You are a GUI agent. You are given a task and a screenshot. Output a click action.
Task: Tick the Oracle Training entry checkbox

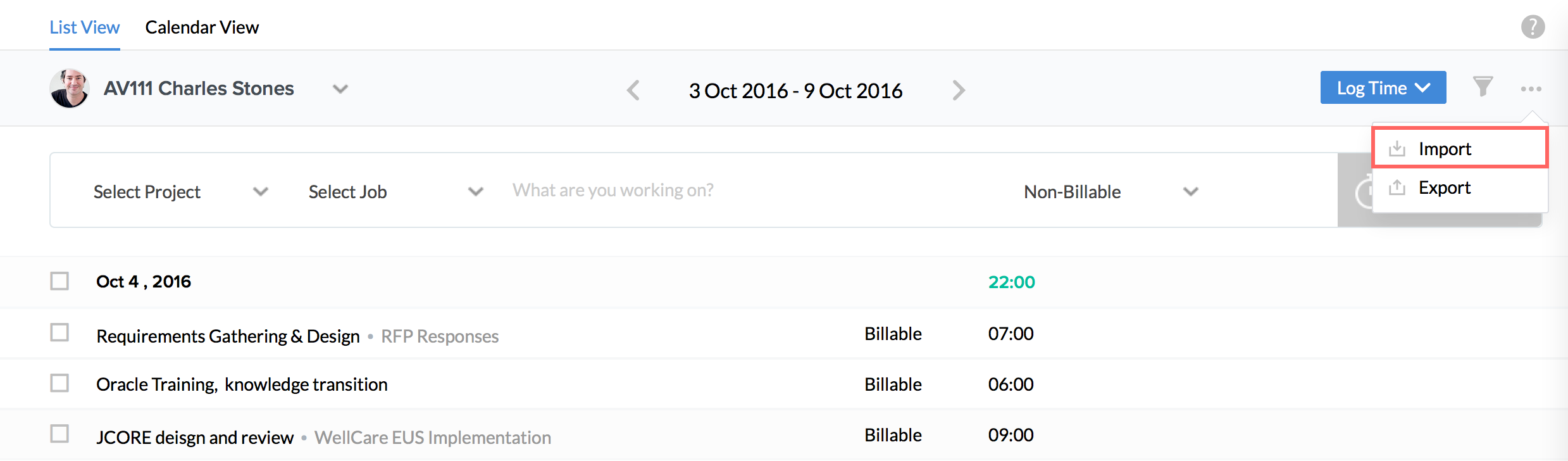59,383
